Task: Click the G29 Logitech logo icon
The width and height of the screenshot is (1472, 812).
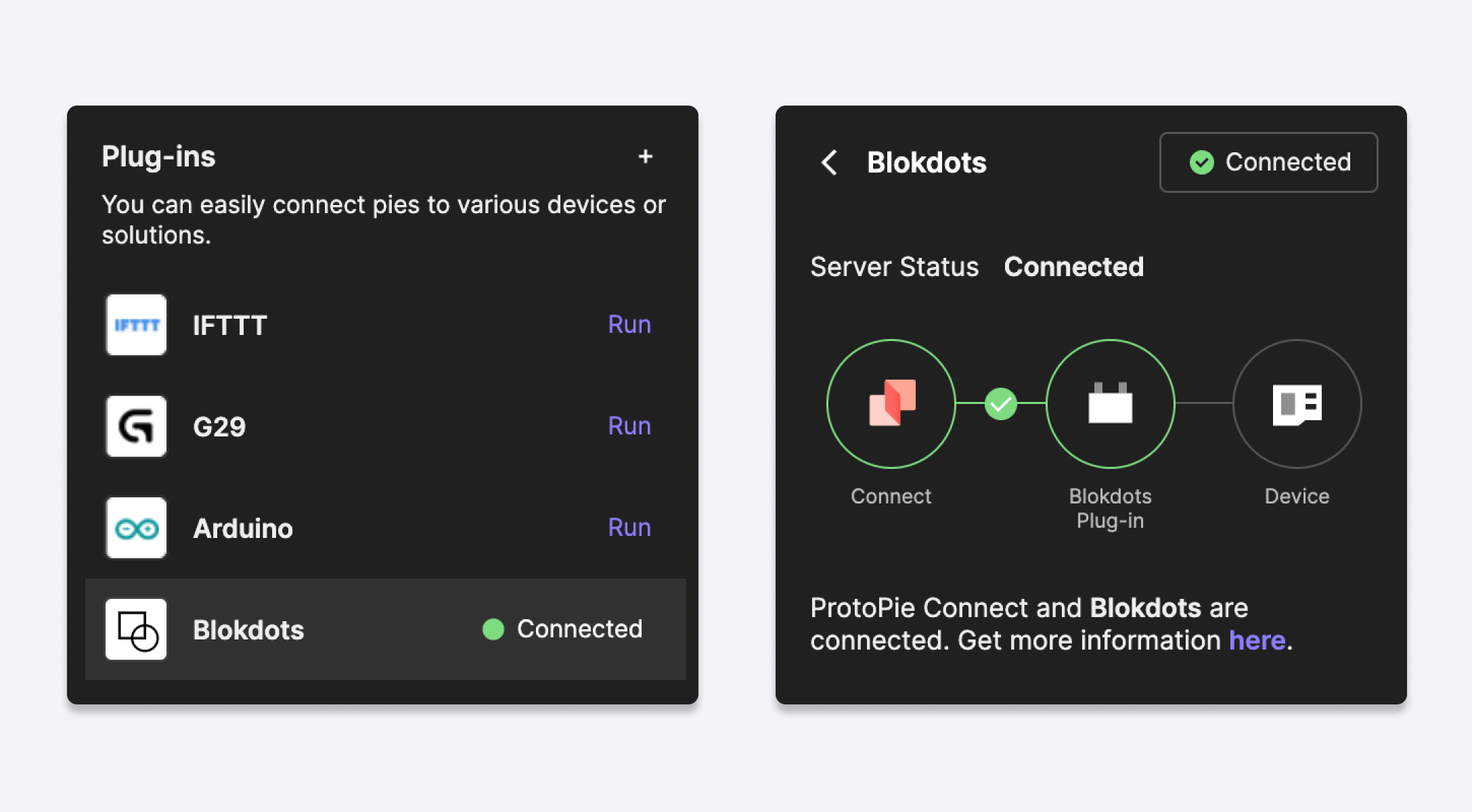Action: 136,426
